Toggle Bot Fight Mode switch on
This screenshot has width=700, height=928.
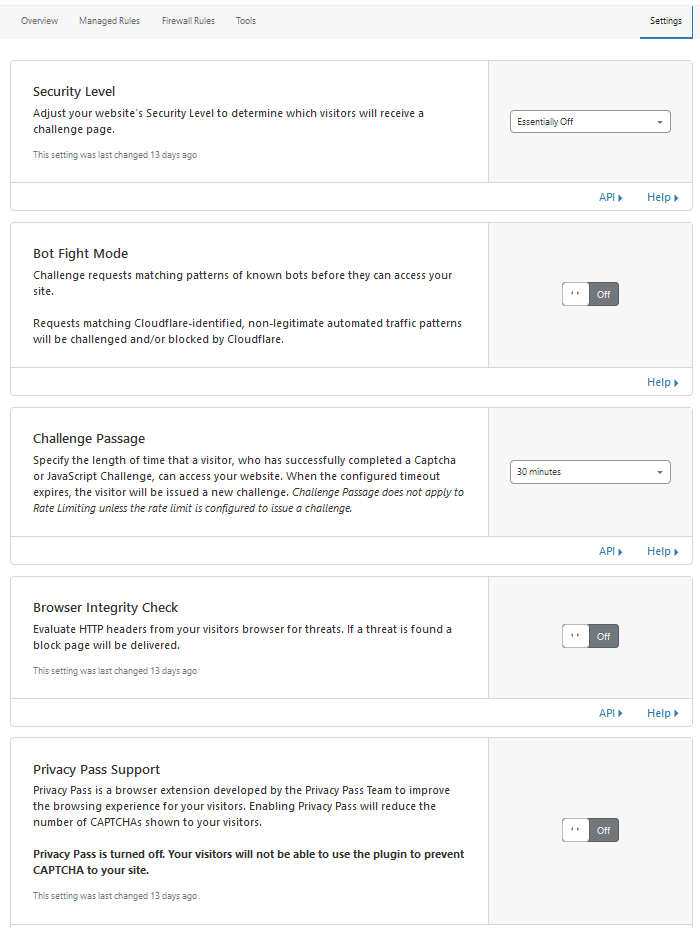pyautogui.click(x=590, y=295)
